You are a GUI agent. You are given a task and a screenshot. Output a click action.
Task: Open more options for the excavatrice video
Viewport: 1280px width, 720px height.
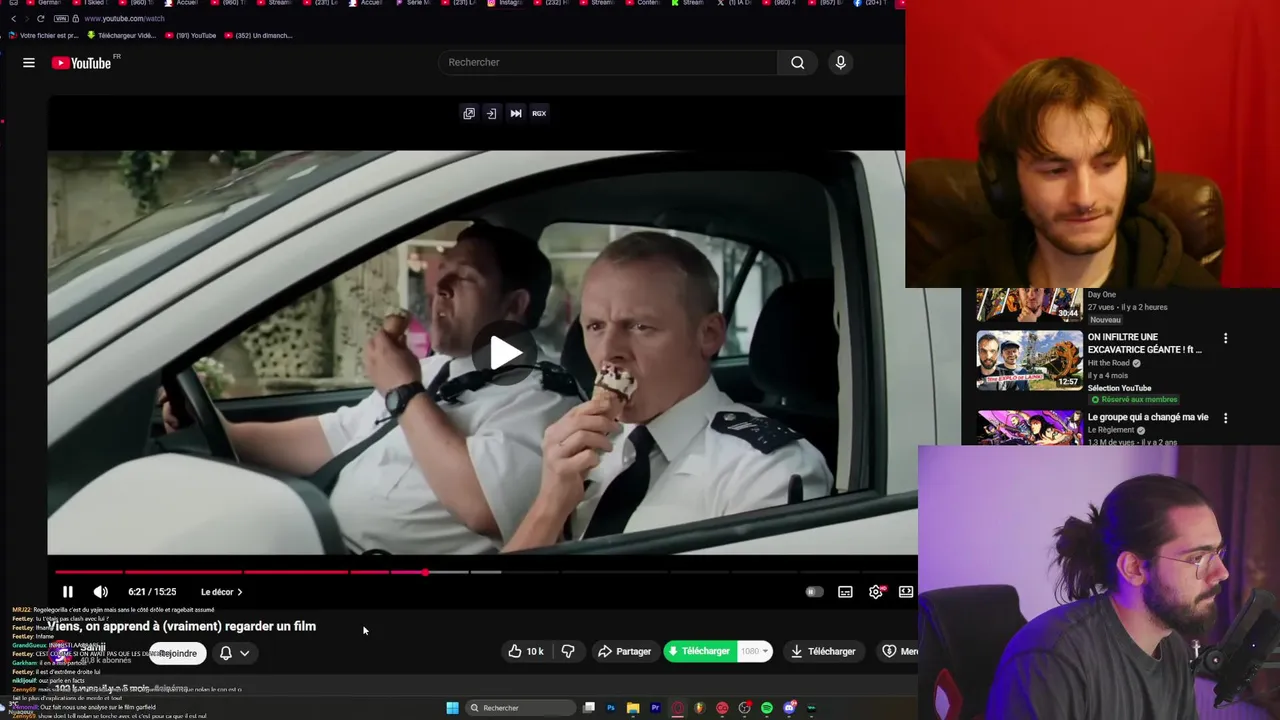1225,338
